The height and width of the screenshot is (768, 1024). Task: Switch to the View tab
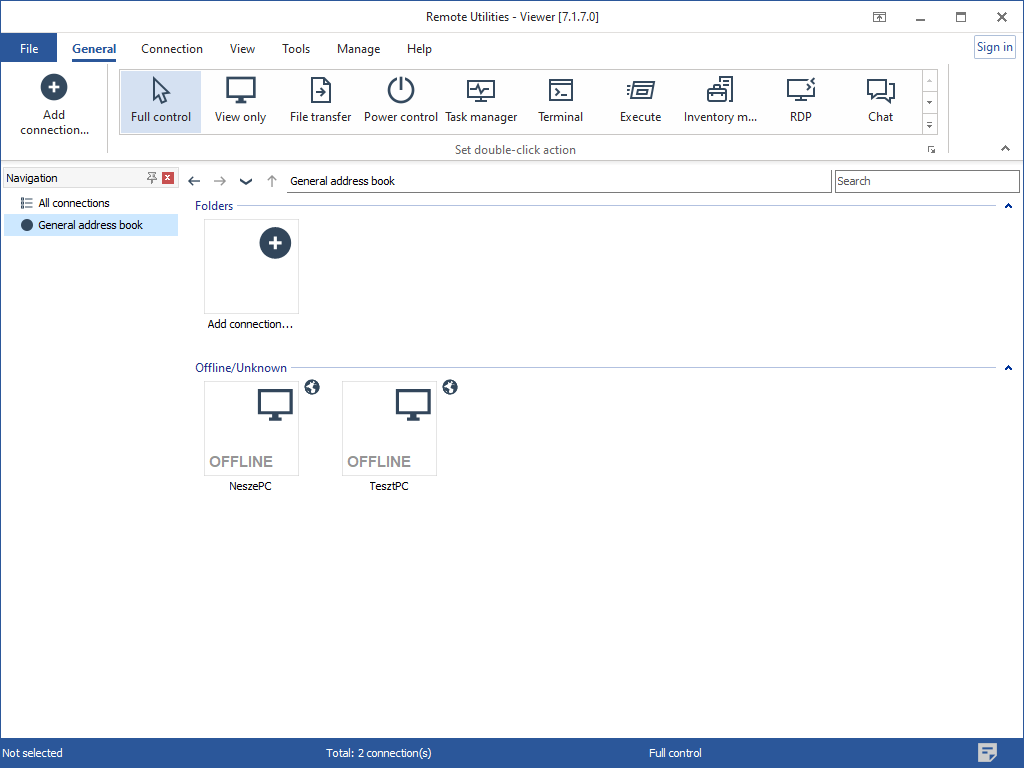tap(242, 49)
